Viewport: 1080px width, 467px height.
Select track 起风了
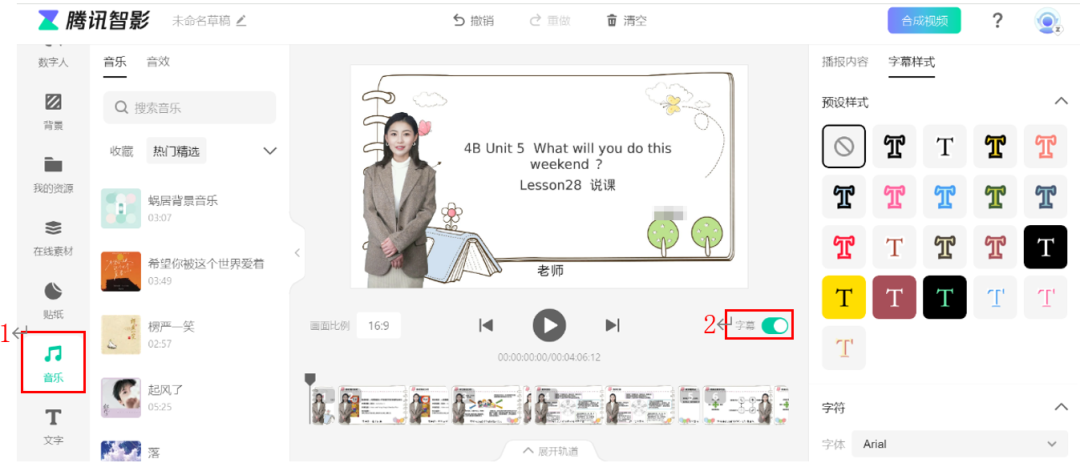click(x=189, y=397)
